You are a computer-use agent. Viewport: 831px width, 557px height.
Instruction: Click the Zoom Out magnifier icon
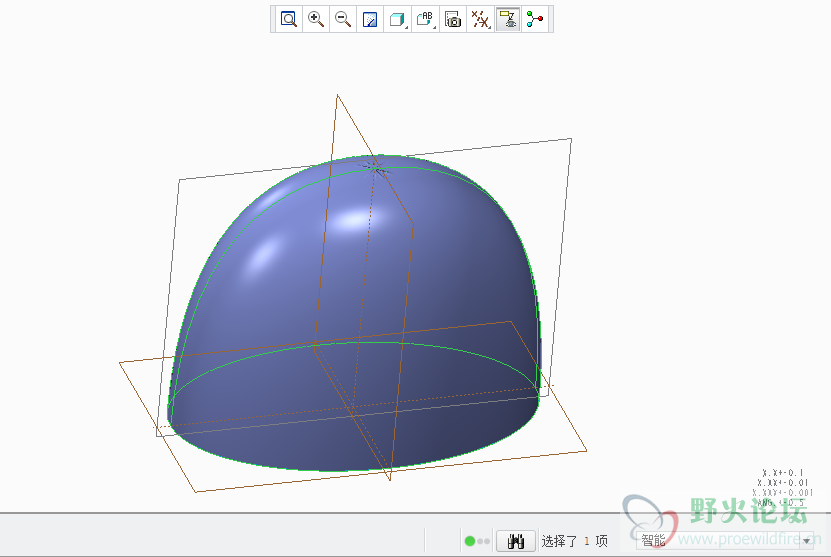[x=343, y=19]
